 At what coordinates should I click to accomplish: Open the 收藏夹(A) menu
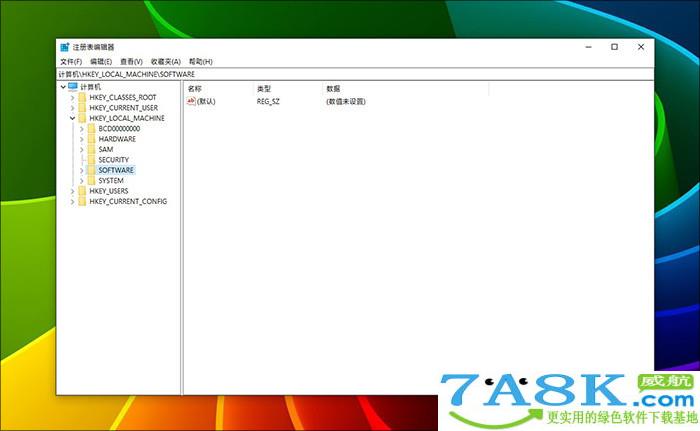166,62
